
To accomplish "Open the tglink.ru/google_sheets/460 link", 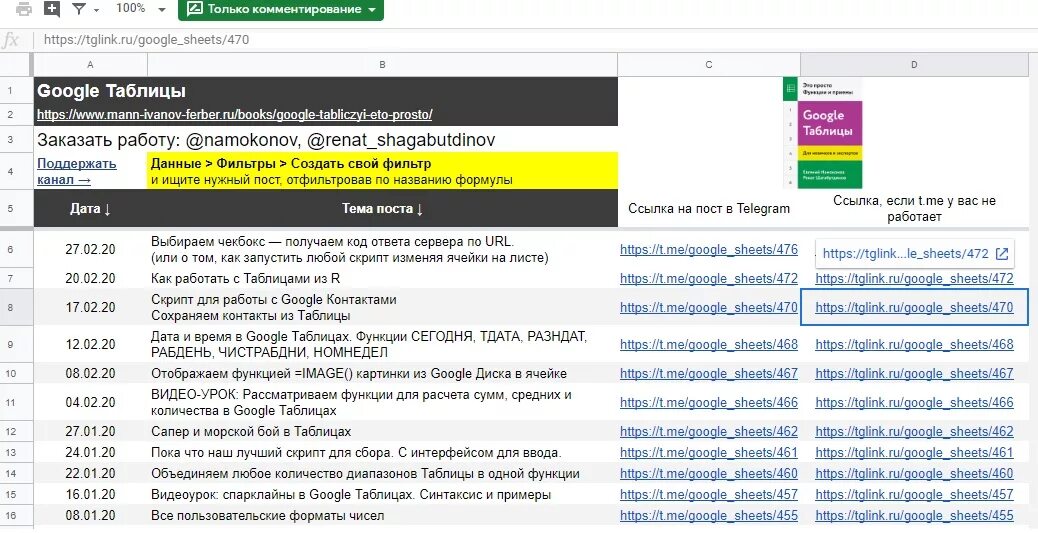I will click(914, 474).
